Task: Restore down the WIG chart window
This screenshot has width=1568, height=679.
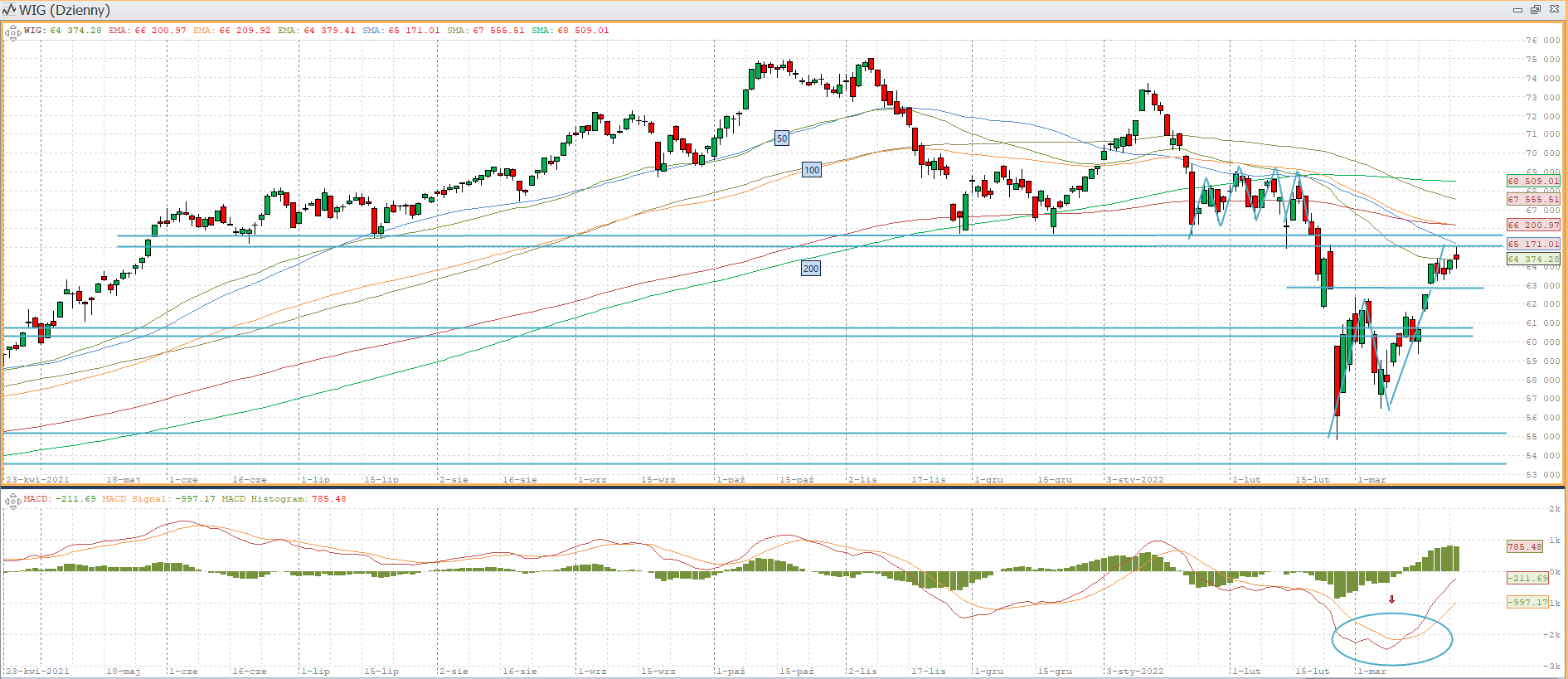Action: pos(1535,10)
